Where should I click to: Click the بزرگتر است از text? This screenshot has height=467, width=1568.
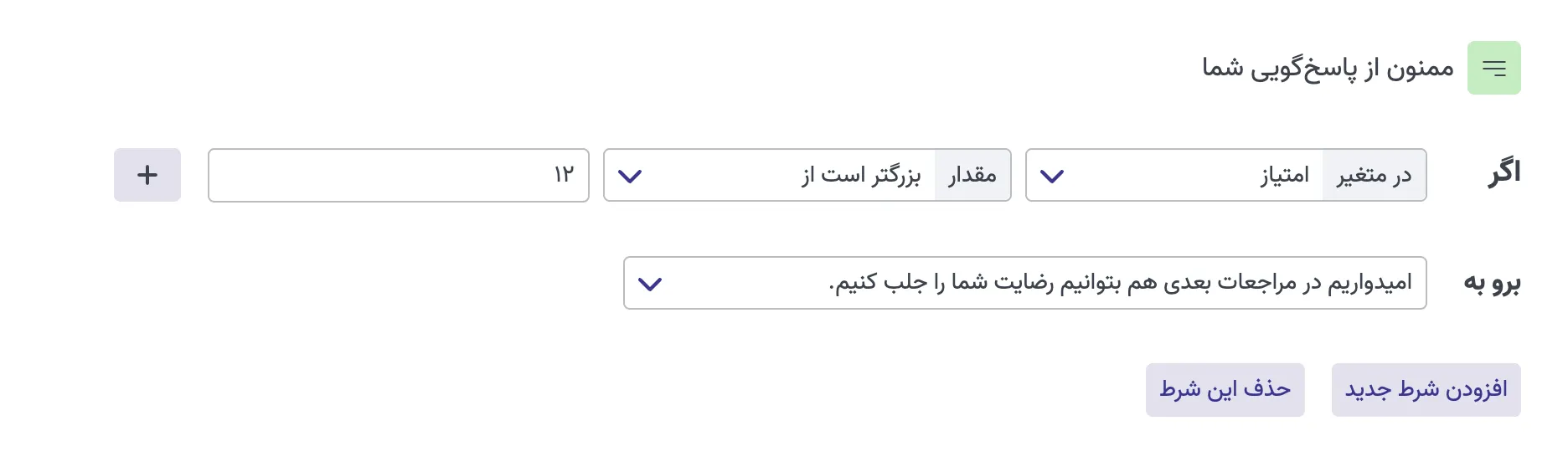pos(861,175)
